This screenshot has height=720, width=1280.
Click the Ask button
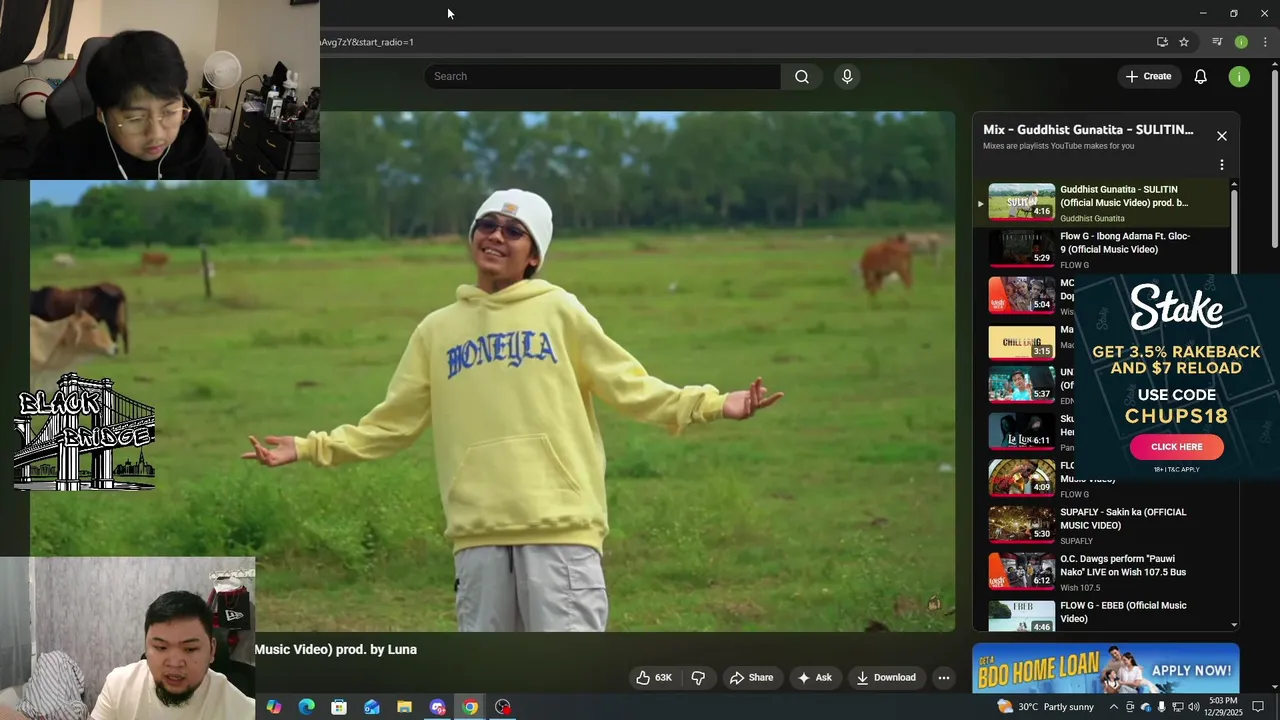tap(814, 678)
